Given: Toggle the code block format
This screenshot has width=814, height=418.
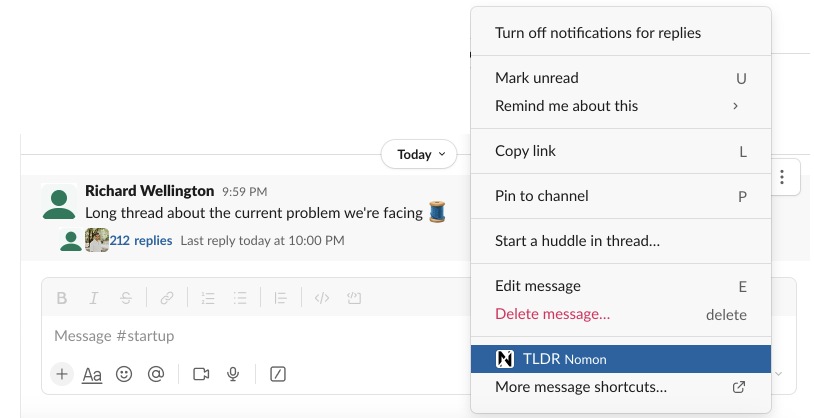Looking at the screenshot, I should tap(354, 298).
